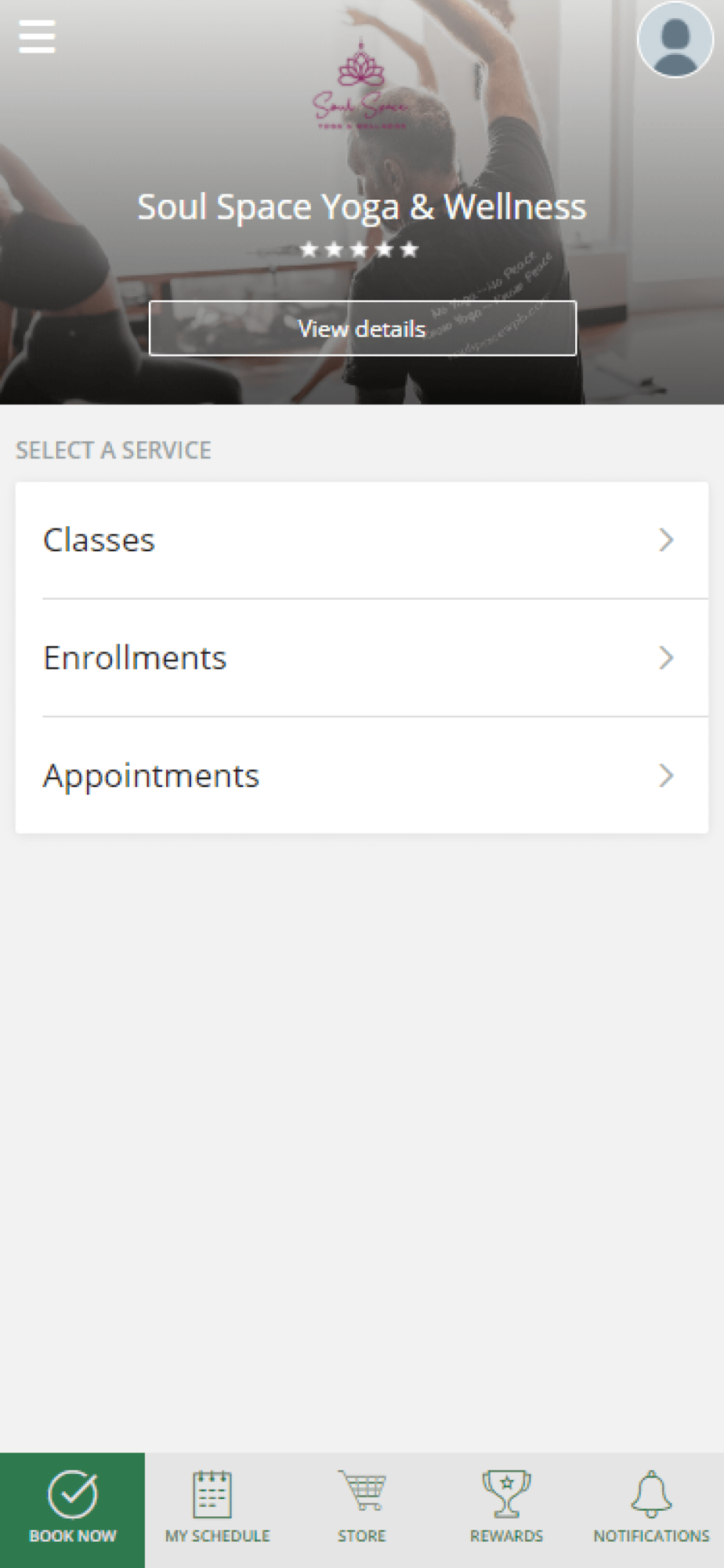Expand the Enrollments chevron arrow
Screen dimensions: 724x1568
(666, 658)
